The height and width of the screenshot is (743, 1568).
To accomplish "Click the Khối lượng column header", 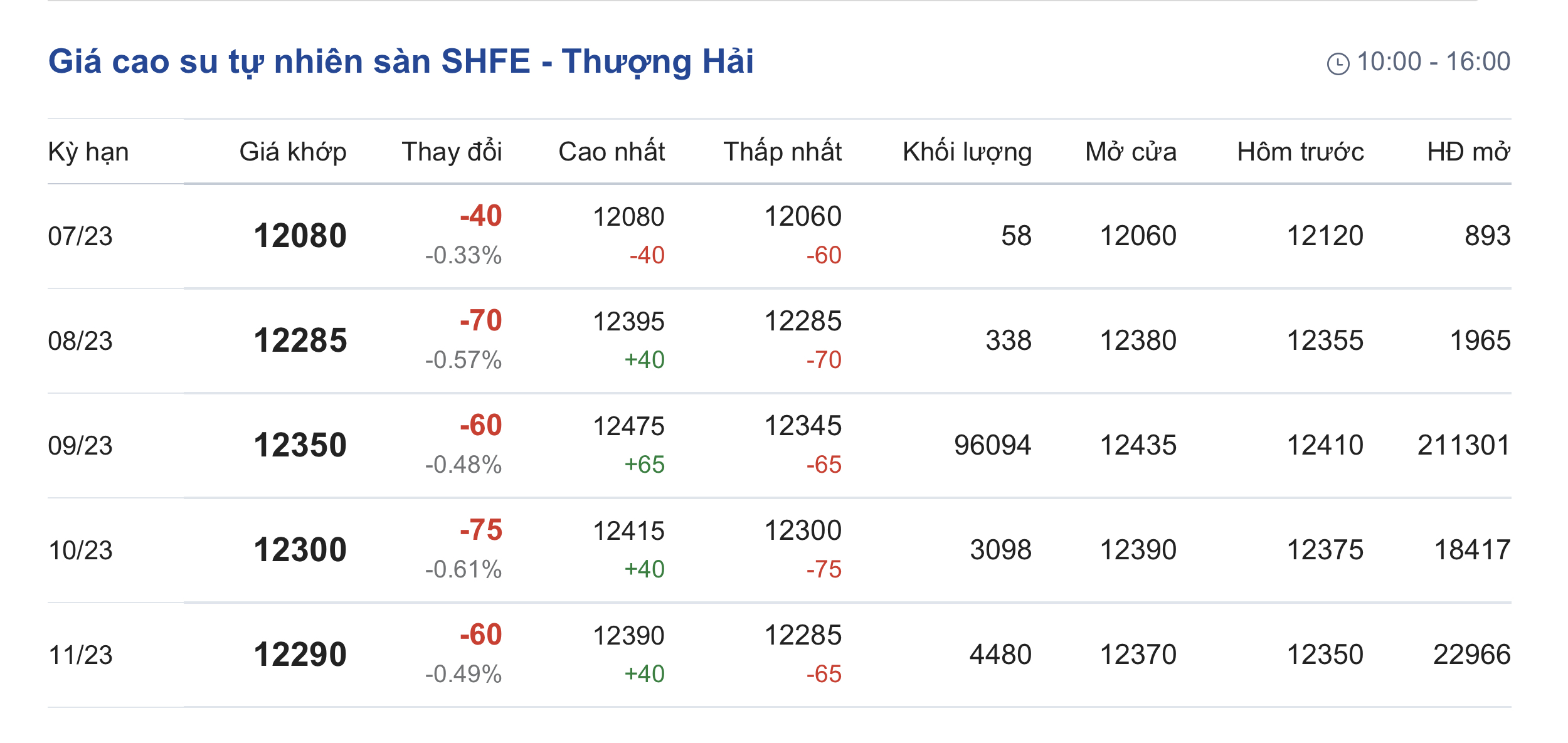I will [967, 152].
